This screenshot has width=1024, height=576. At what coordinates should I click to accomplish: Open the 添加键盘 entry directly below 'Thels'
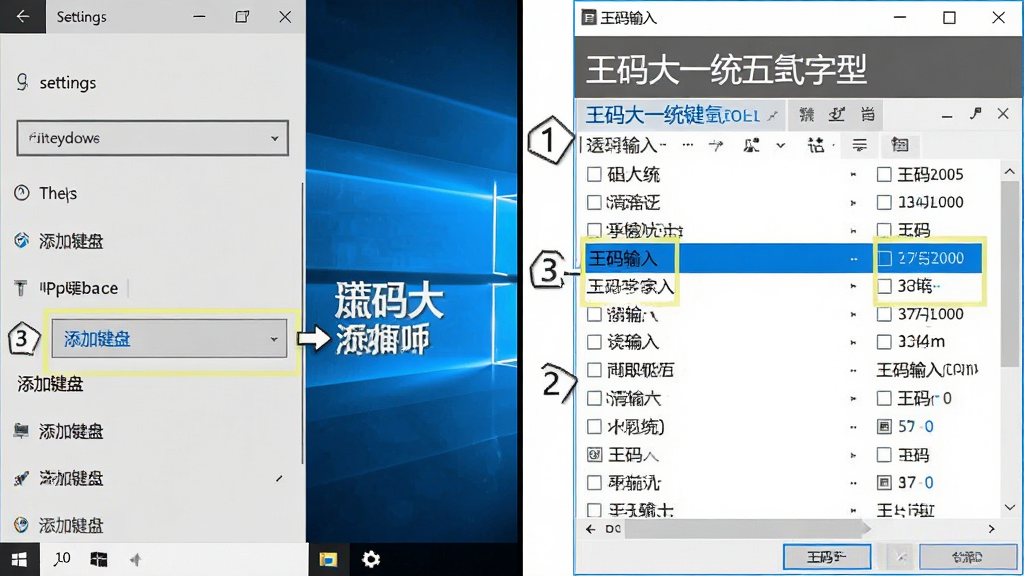tap(59, 241)
